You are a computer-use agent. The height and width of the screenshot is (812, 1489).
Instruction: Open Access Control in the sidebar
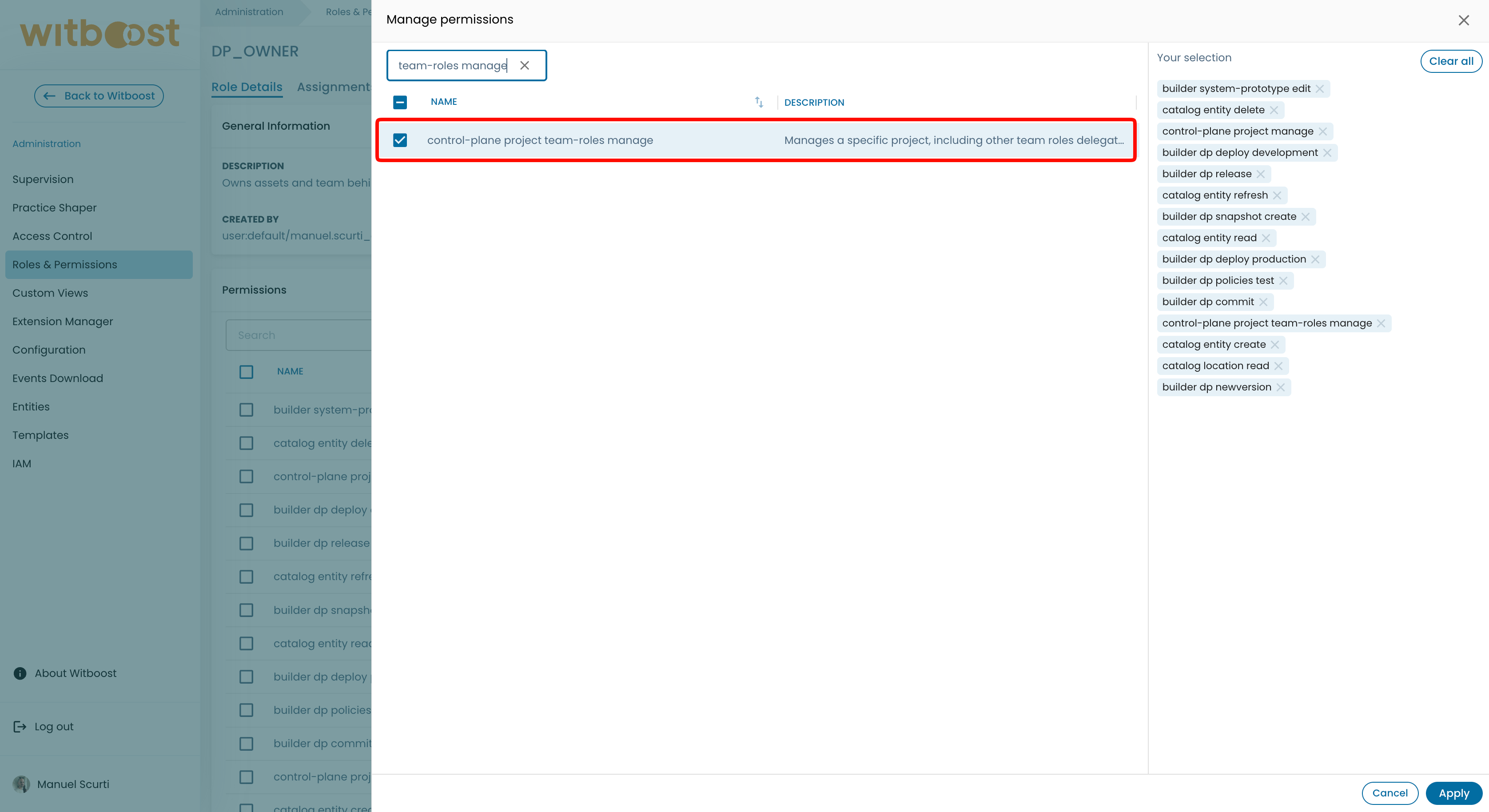coord(52,236)
